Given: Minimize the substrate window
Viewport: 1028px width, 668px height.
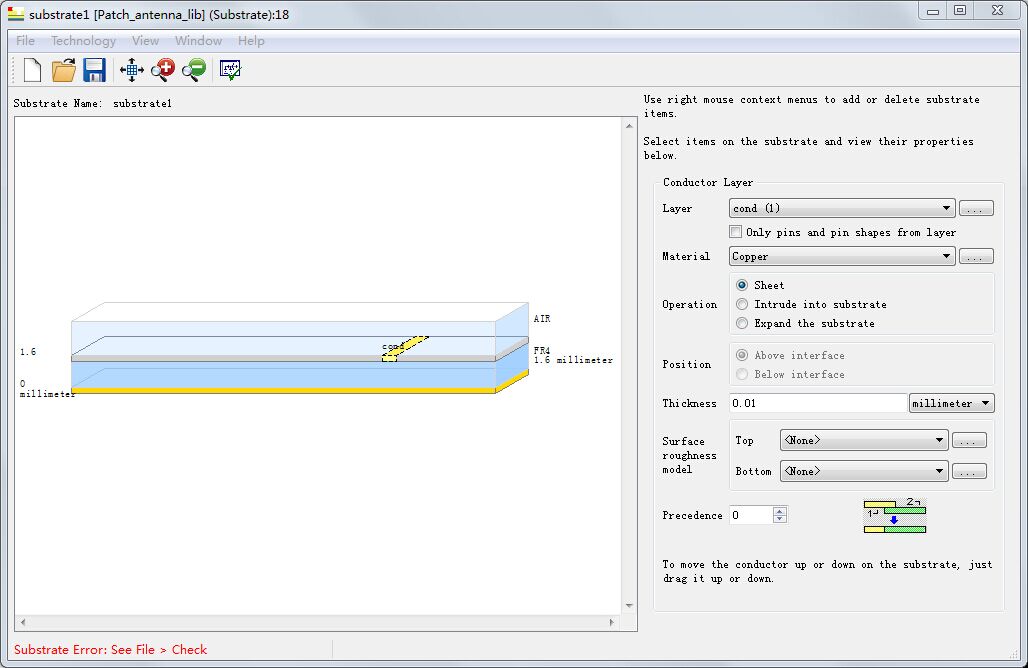Looking at the screenshot, I should coord(933,11).
